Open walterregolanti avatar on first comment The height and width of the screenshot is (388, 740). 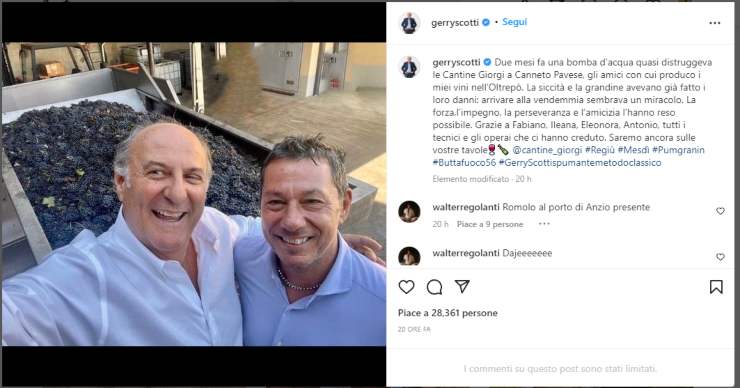[x=409, y=211]
